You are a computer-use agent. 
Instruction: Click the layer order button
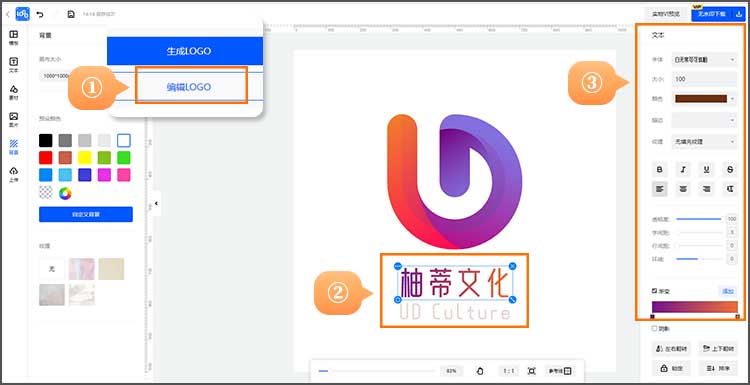tap(718, 369)
